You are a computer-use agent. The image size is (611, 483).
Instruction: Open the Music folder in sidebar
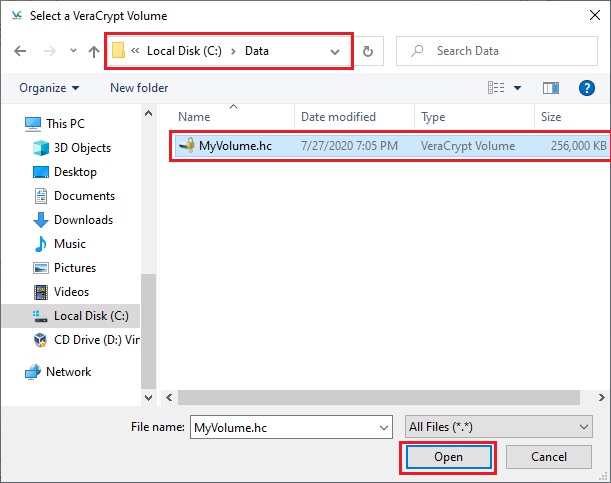71,244
